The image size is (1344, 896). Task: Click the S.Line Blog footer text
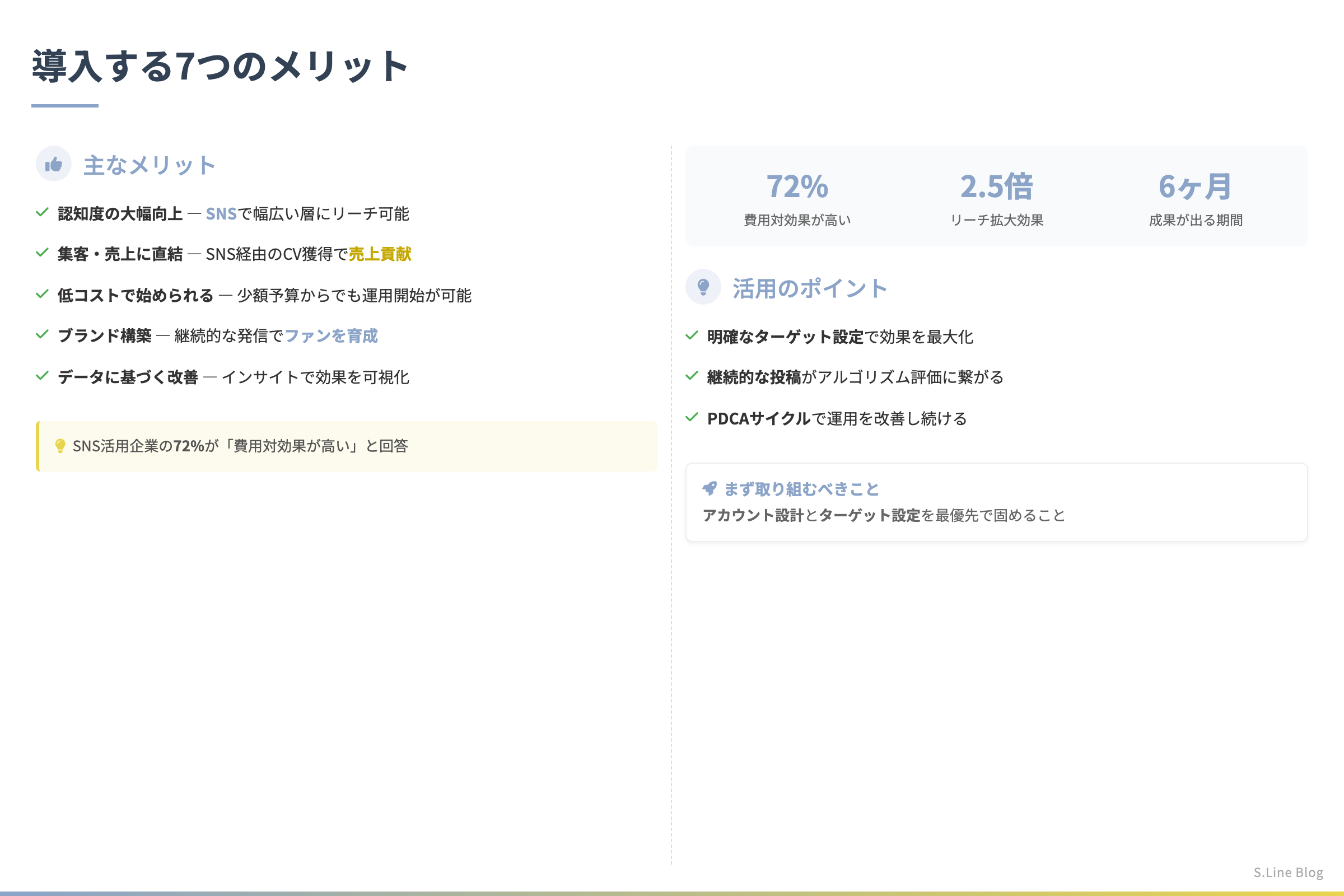pyautogui.click(x=1289, y=872)
